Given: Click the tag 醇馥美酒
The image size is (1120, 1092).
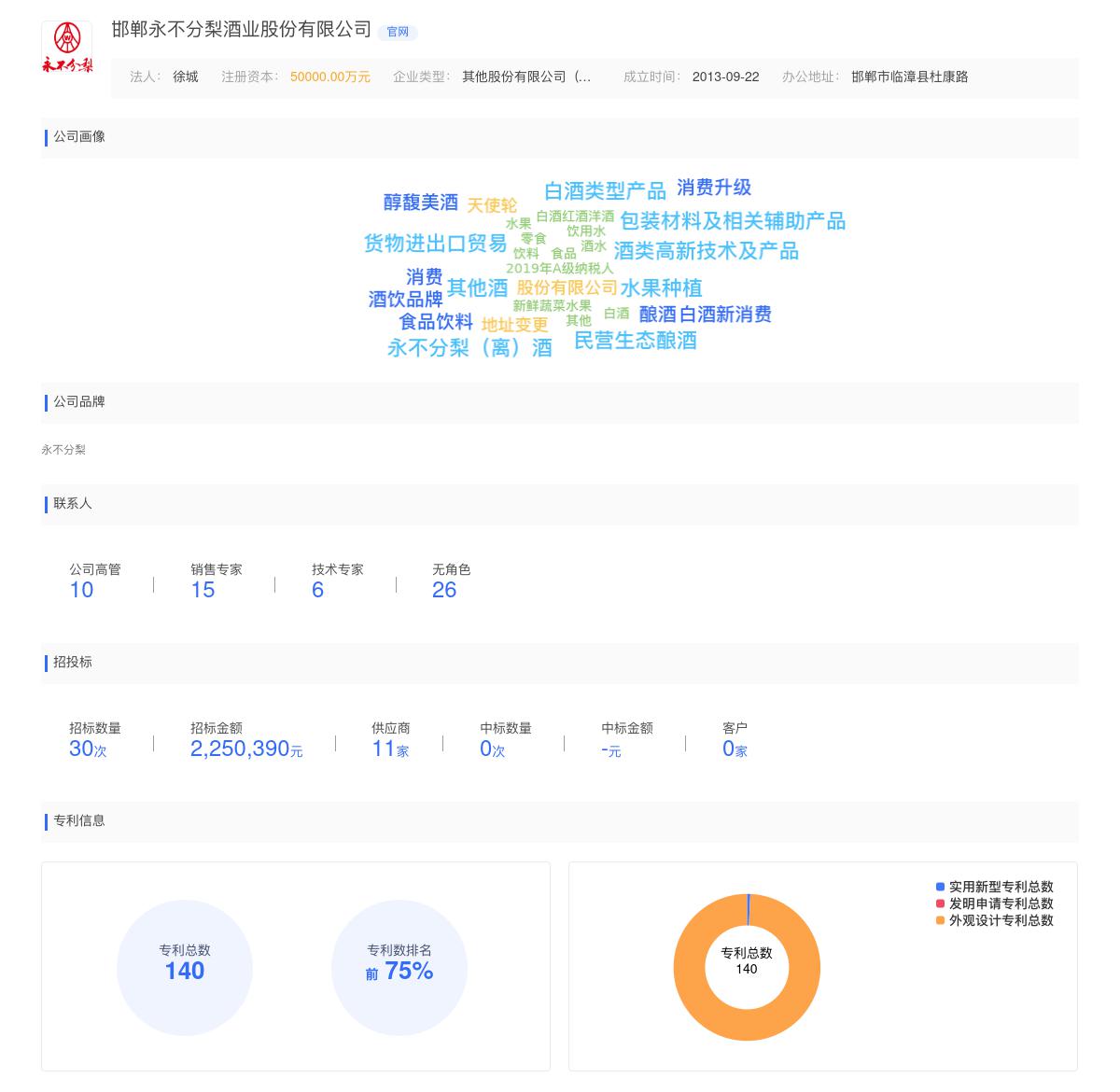Looking at the screenshot, I should pos(421,203).
